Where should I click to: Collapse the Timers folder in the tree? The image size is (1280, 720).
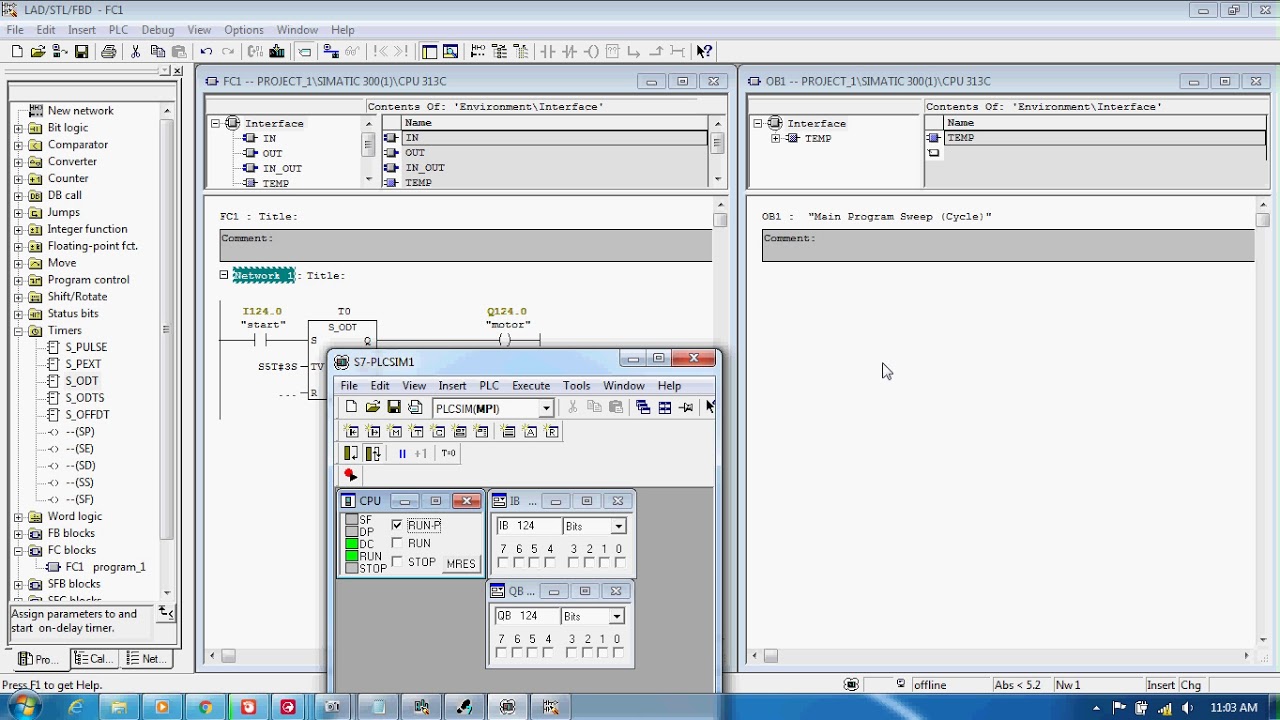click(18, 331)
